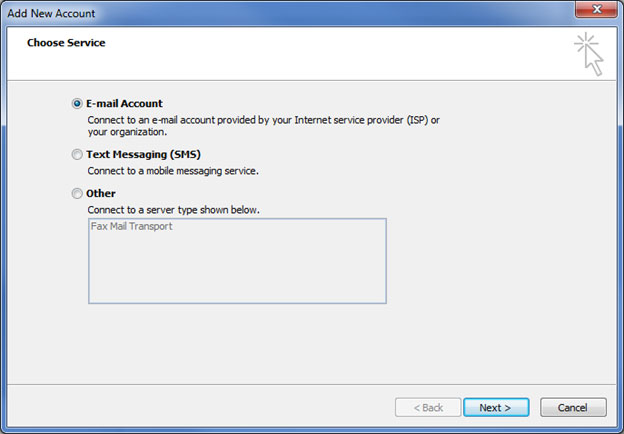The height and width of the screenshot is (434, 624).
Task: Click the Choose Service heading
Action: 66,43
